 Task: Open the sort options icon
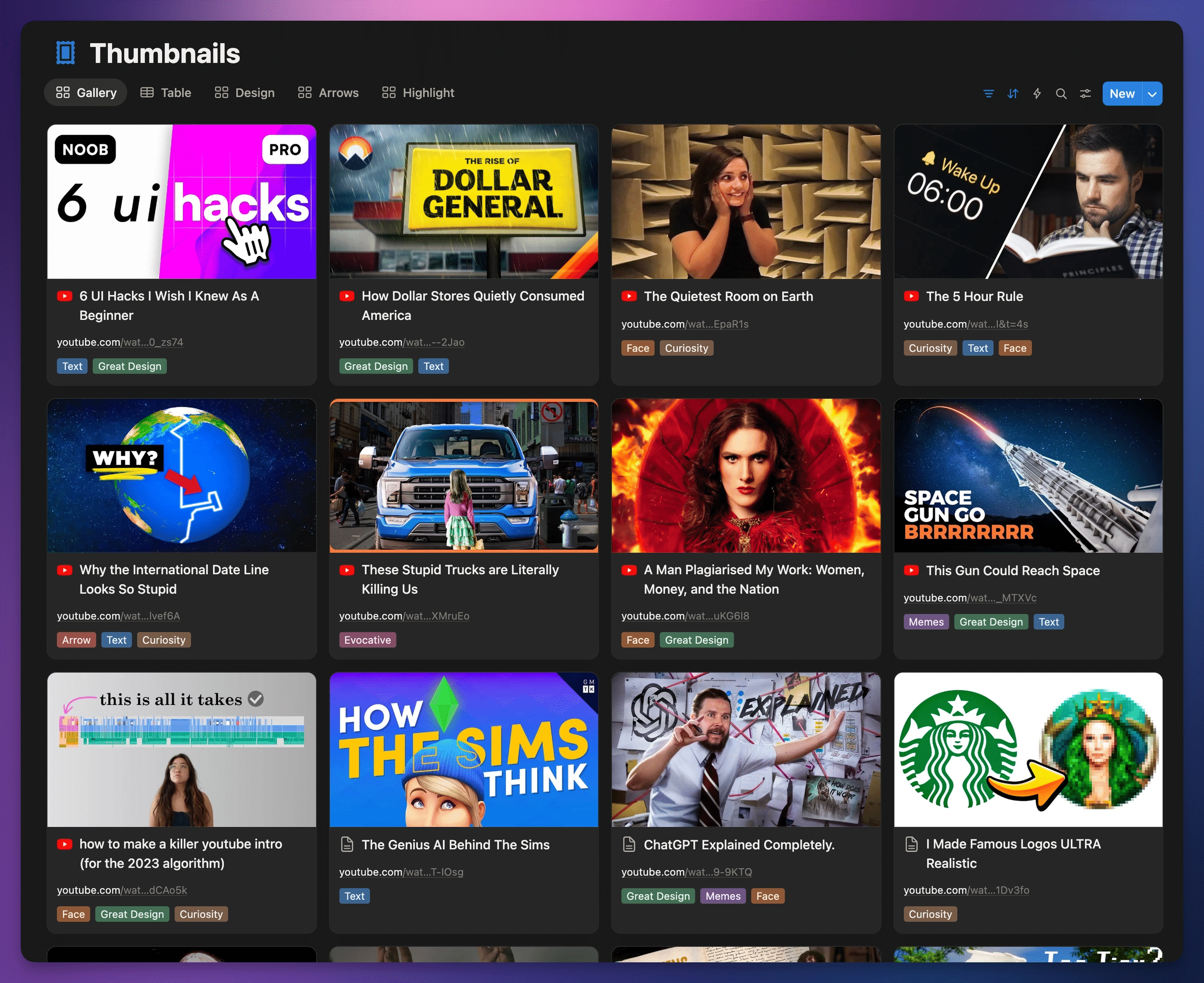click(1013, 94)
